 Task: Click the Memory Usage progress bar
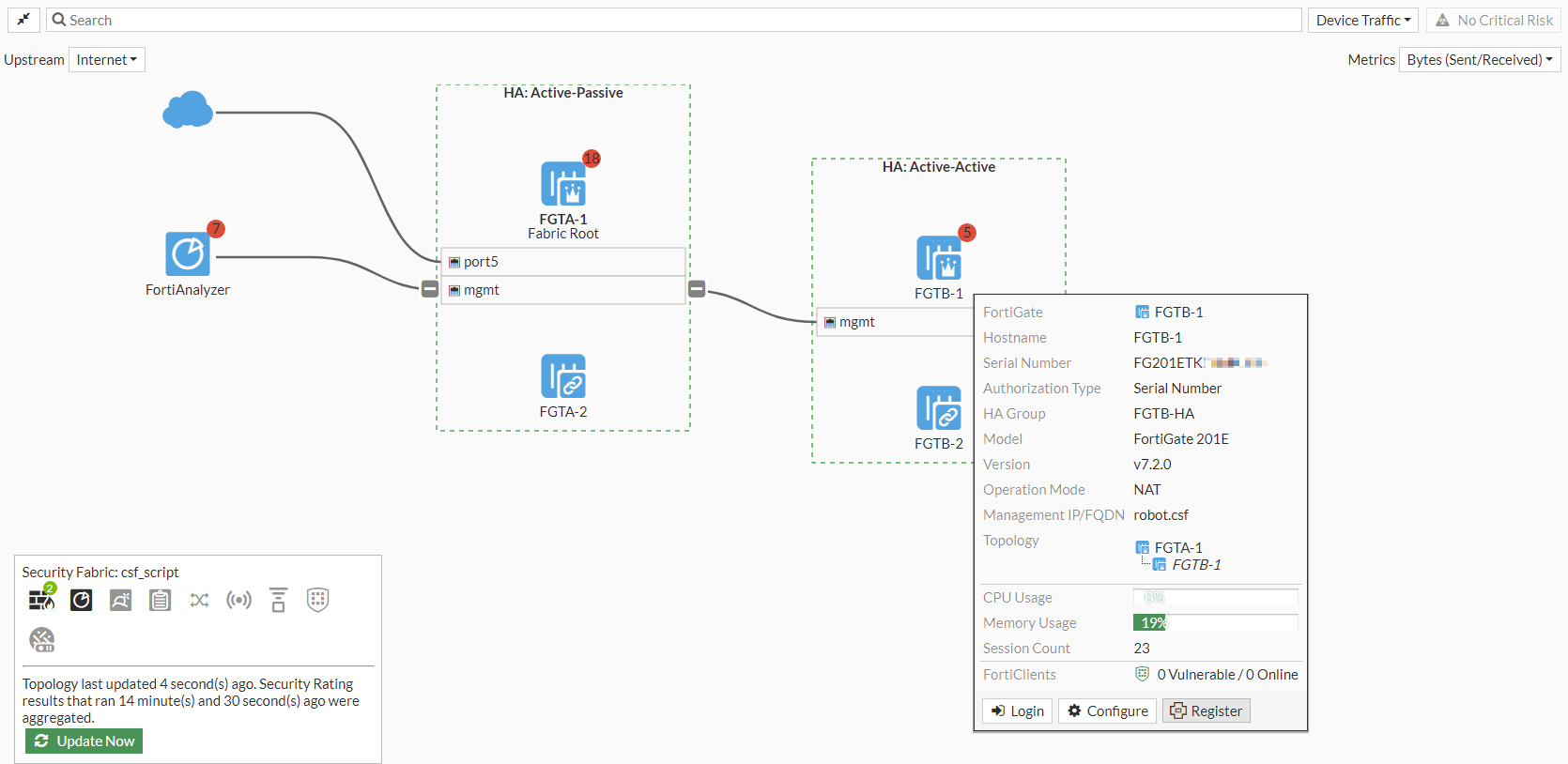(1215, 623)
